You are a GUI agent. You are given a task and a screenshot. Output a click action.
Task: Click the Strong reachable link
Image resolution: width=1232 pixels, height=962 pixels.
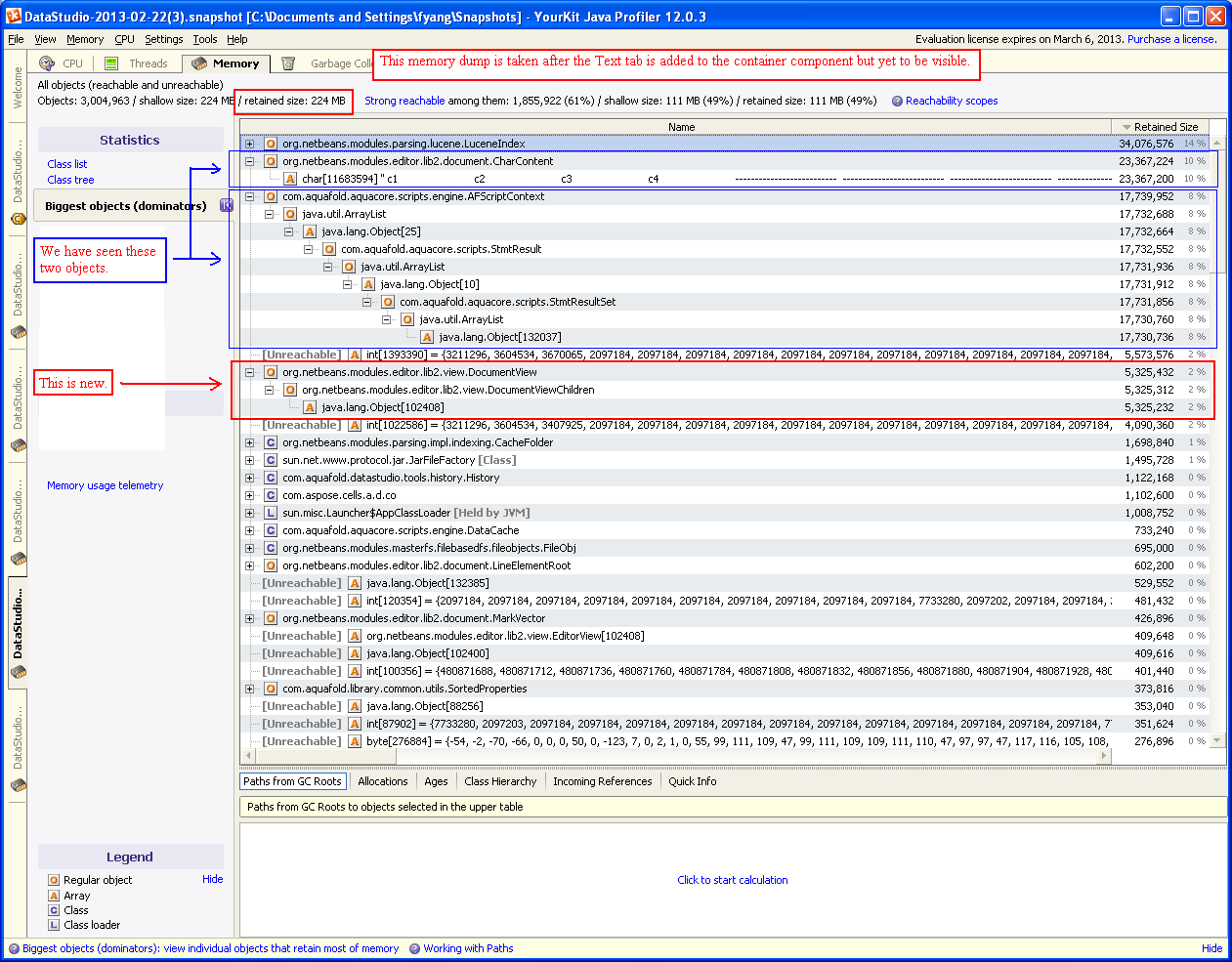(404, 101)
